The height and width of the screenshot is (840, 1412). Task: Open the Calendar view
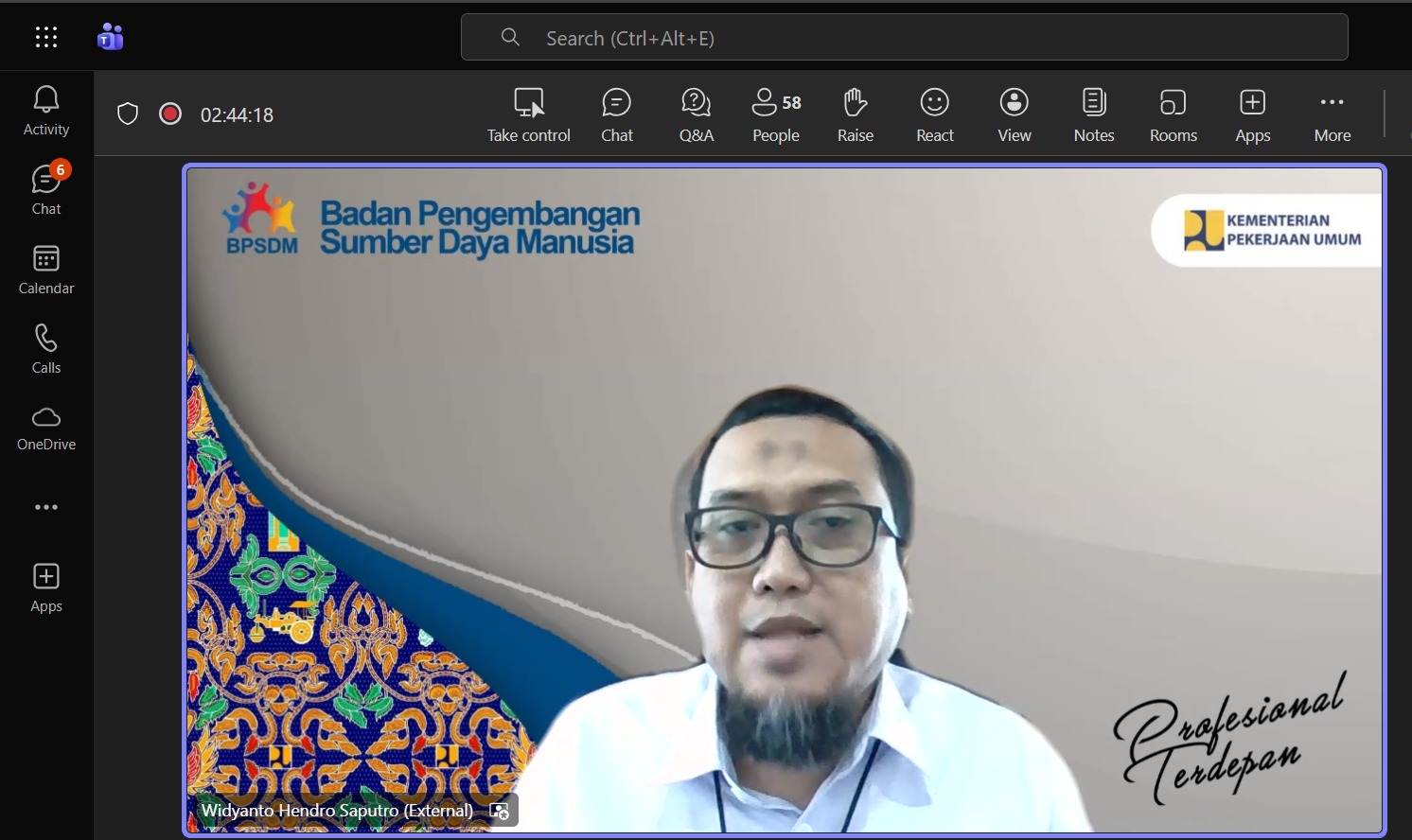point(46,270)
